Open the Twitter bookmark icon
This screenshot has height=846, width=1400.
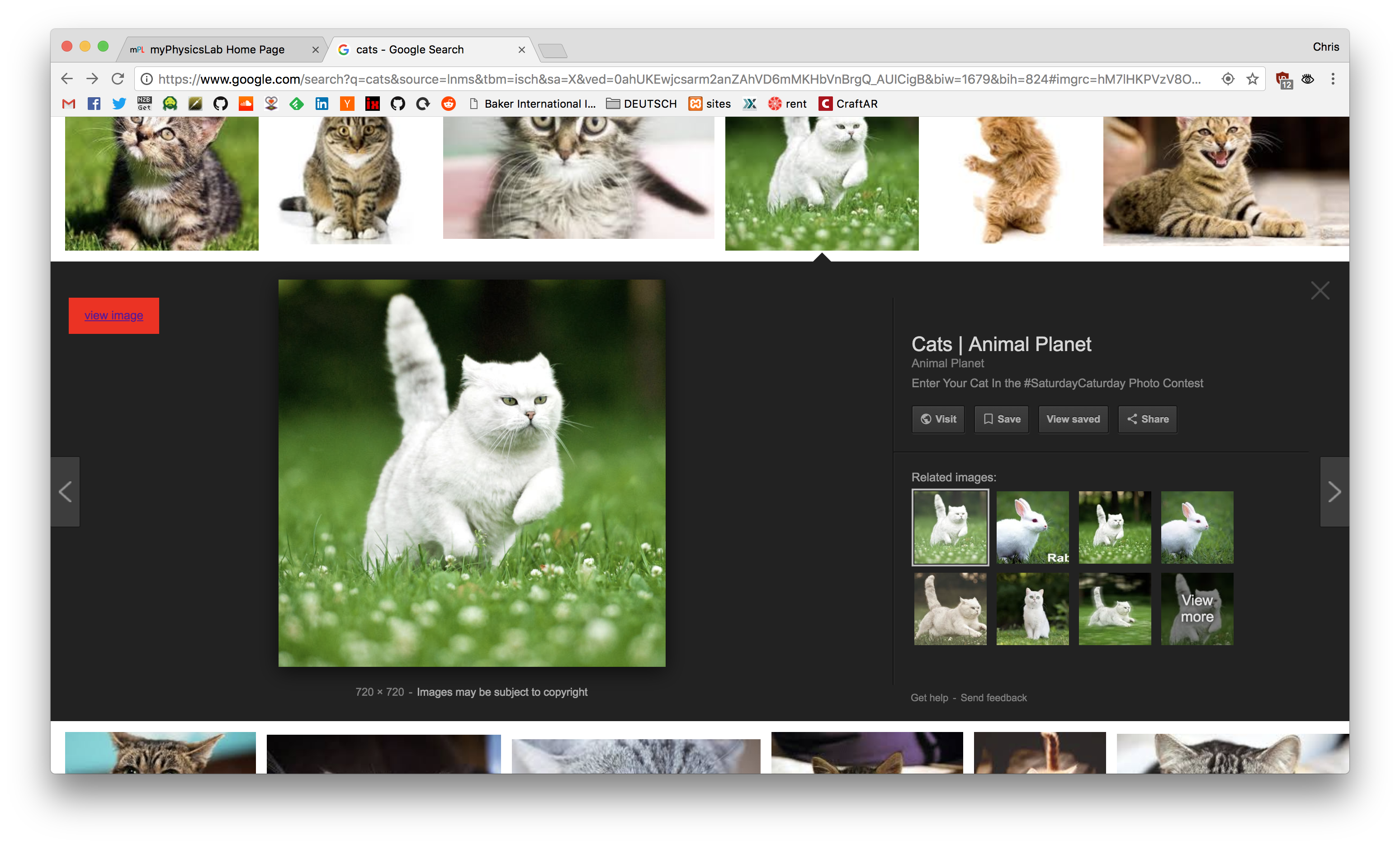pos(119,104)
